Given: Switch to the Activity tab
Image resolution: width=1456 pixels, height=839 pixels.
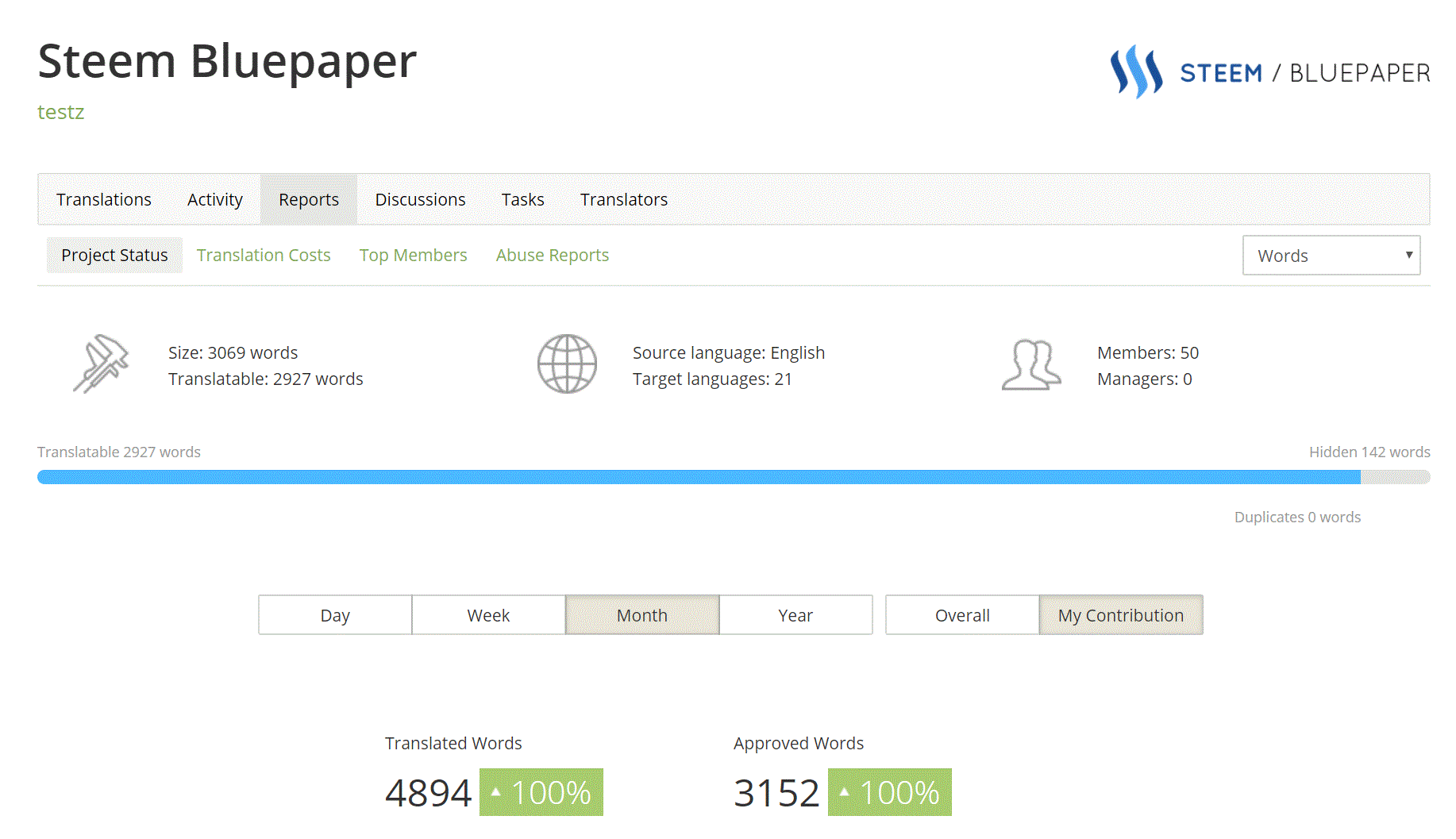Looking at the screenshot, I should tap(215, 199).
